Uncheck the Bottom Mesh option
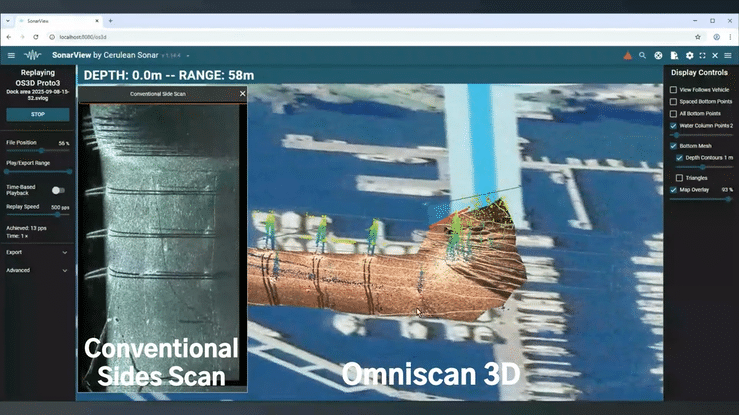 point(674,146)
